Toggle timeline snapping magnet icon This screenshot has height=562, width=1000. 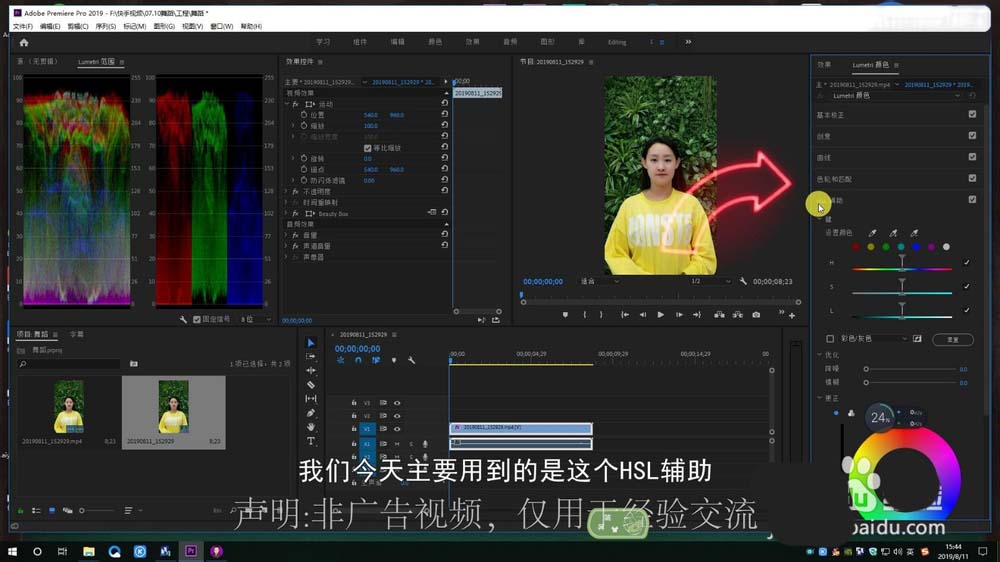pyautogui.click(x=358, y=360)
